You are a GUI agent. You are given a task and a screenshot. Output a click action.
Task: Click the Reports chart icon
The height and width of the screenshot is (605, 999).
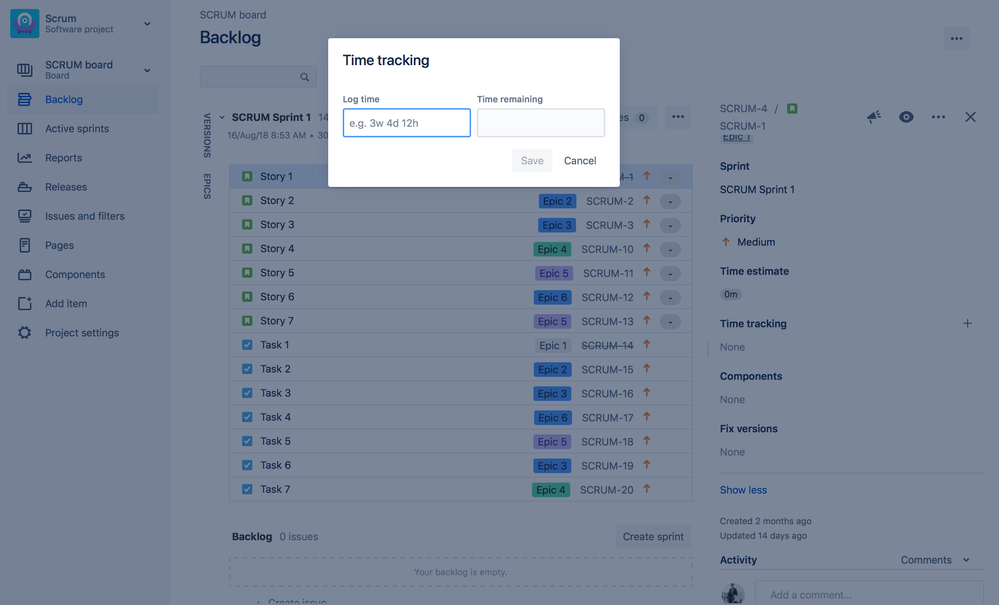(25, 158)
